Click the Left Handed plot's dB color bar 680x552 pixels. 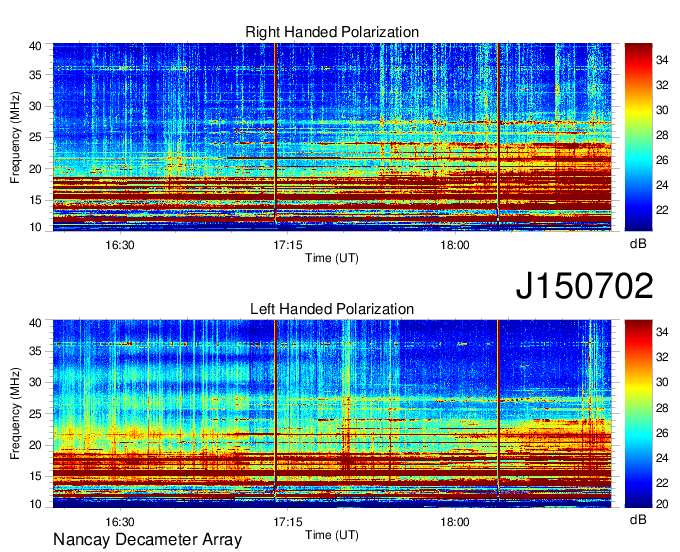tap(638, 414)
